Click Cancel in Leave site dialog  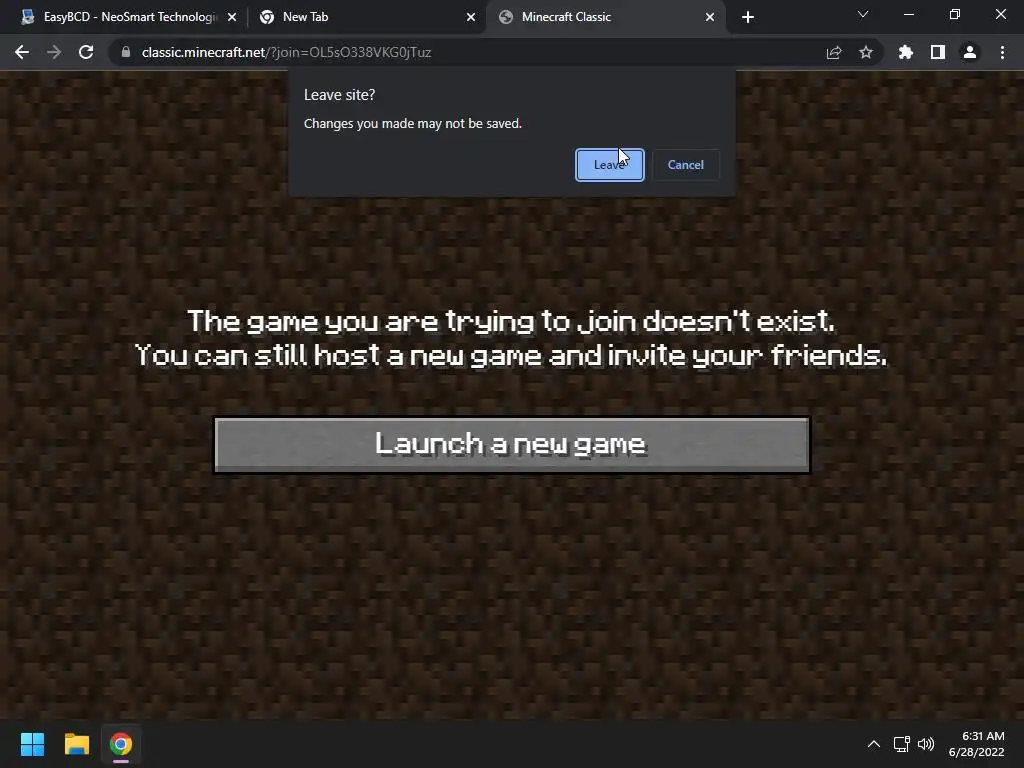pyautogui.click(x=686, y=165)
